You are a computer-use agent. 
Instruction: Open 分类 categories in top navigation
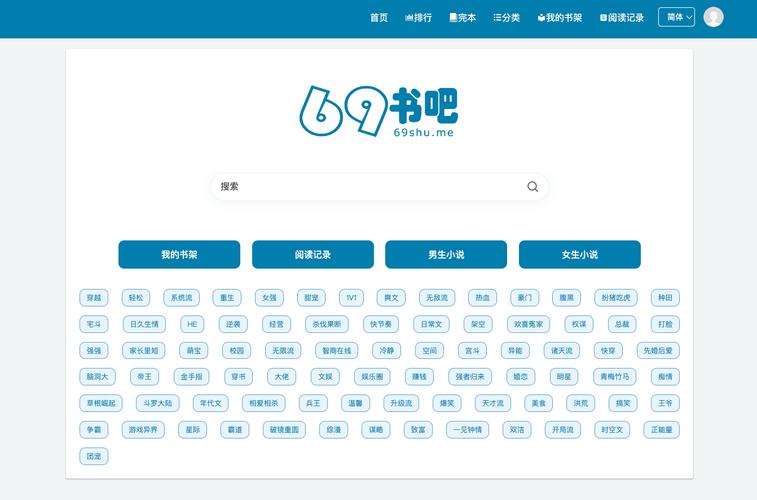507,17
